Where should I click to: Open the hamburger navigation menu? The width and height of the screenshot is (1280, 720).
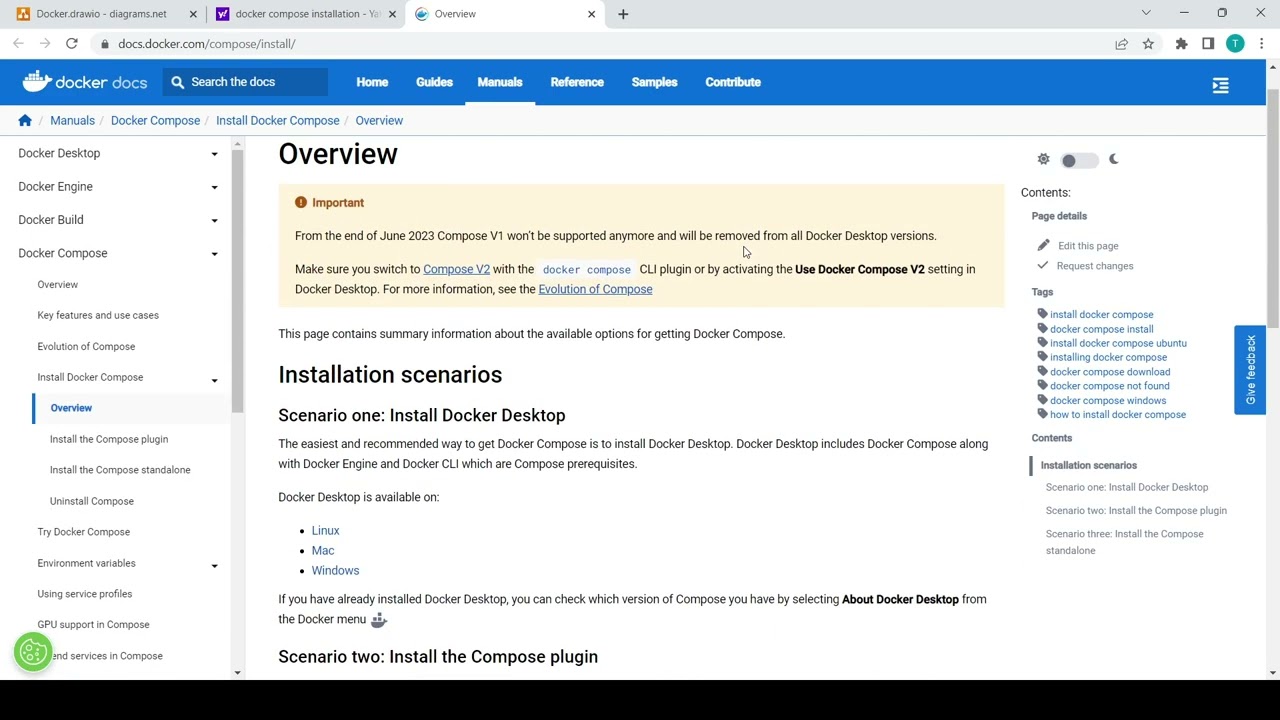(x=1220, y=85)
